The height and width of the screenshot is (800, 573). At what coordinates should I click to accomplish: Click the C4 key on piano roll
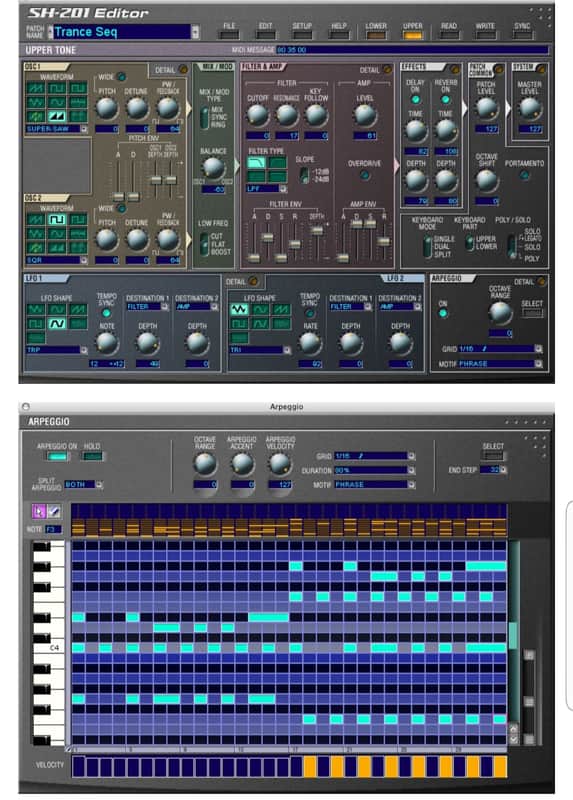point(49,647)
